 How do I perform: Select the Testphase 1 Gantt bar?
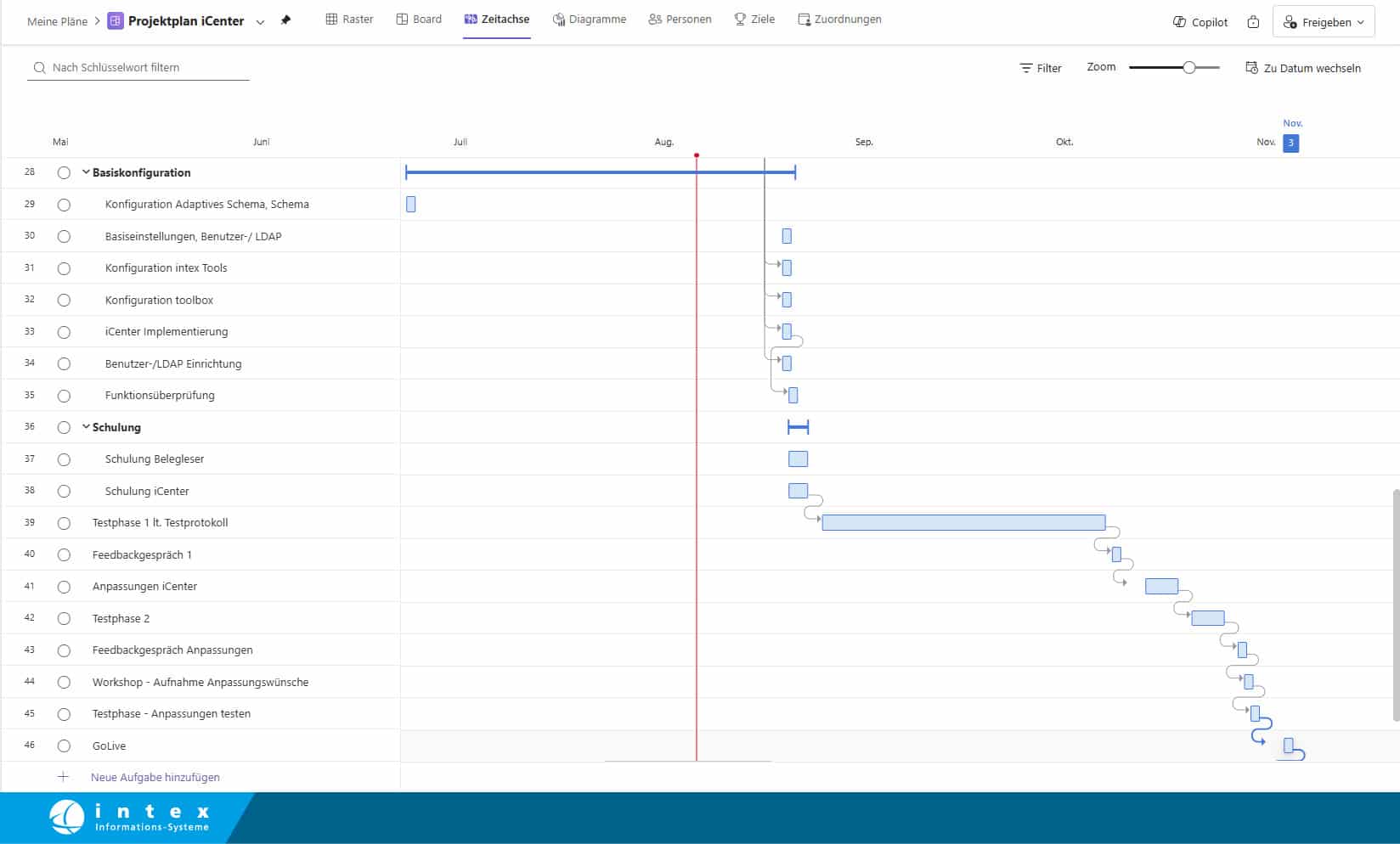(x=963, y=523)
